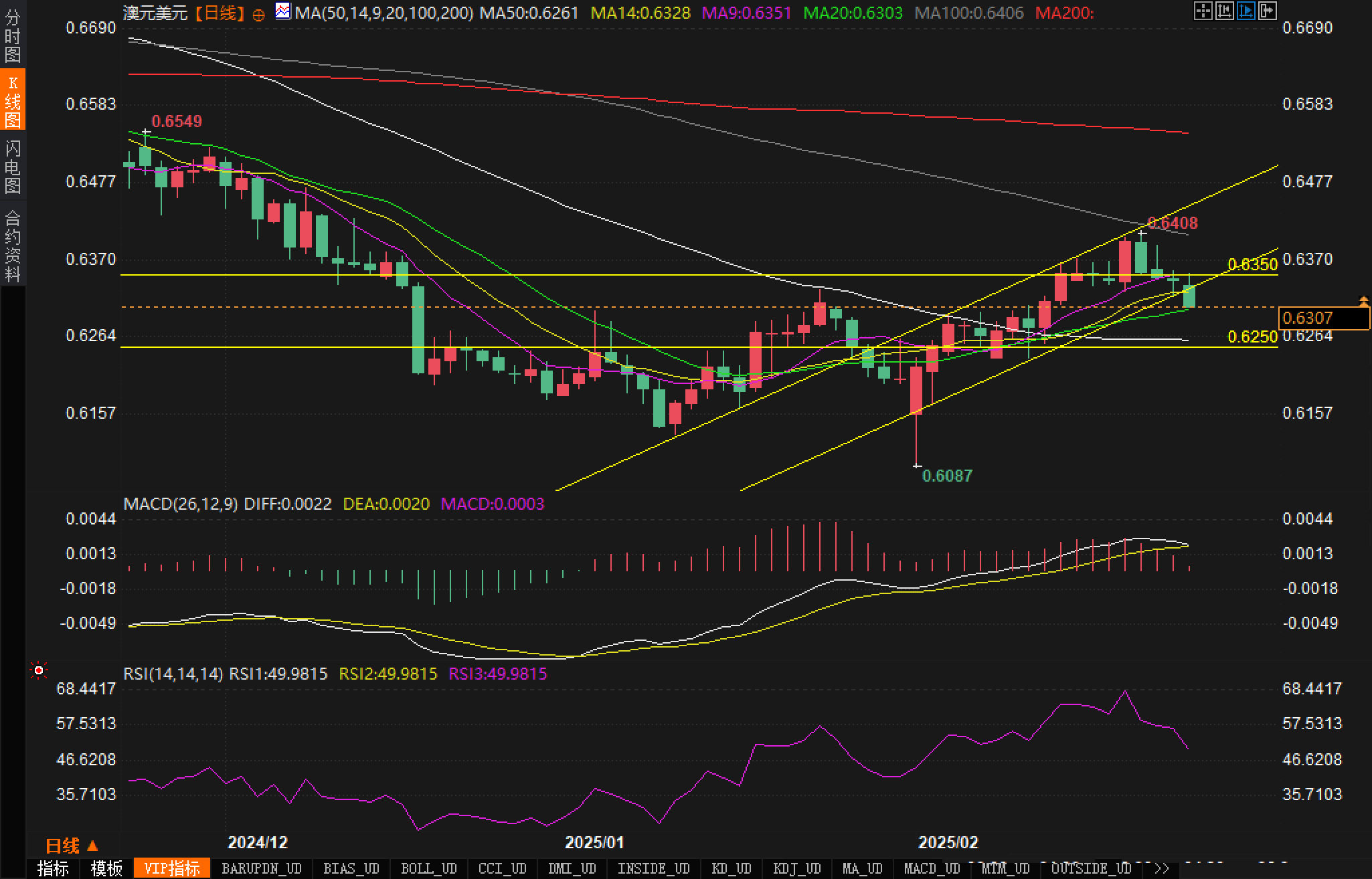Click the MA indicator chart icon

tap(283, 11)
